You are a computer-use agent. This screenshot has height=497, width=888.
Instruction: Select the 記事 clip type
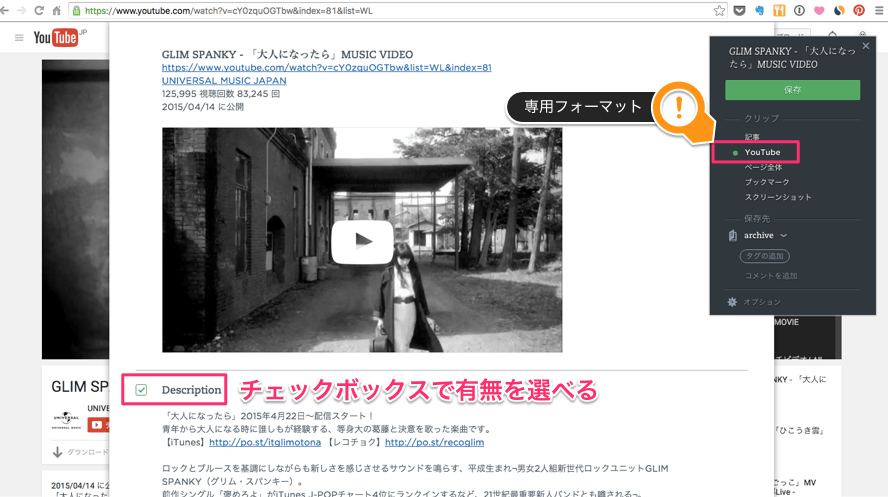tap(752, 137)
